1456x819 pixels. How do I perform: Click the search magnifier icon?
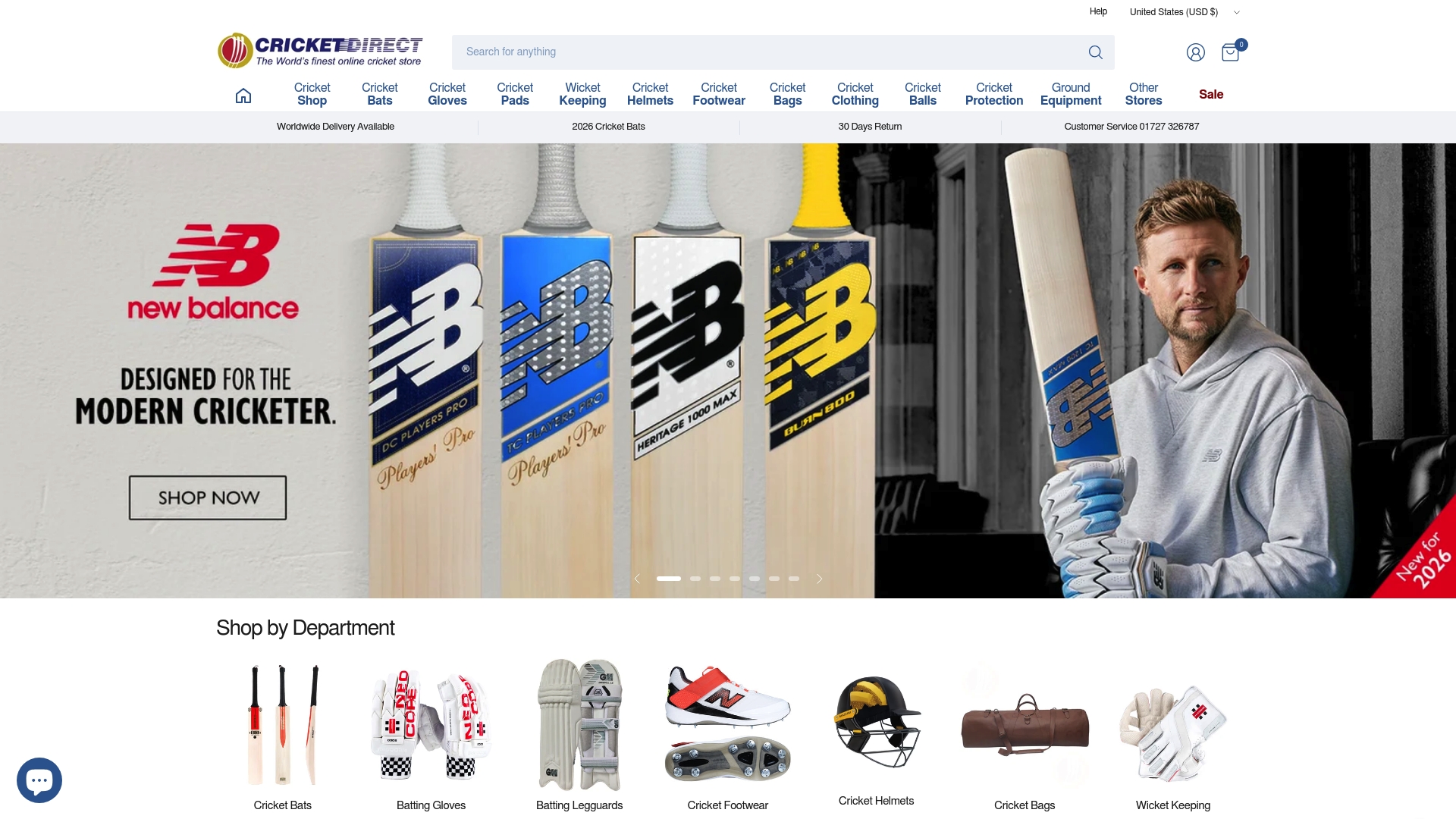pyautogui.click(x=1095, y=52)
